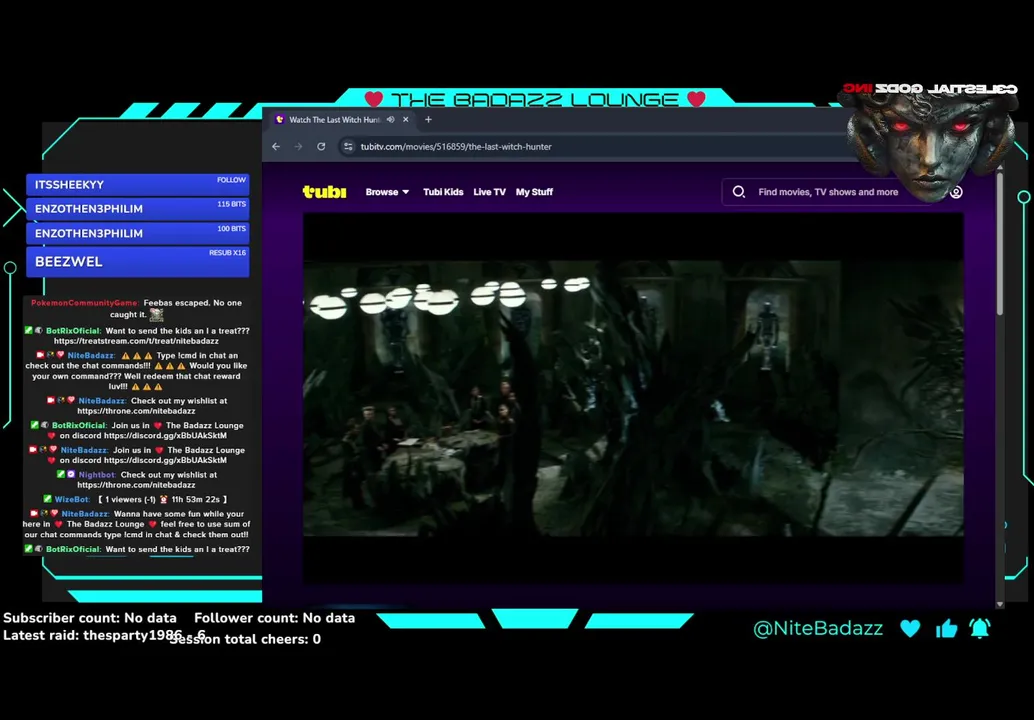The width and height of the screenshot is (1034, 720).
Task: Click WizeBot viewers uptime message
Action: click(x=135, y=499)
